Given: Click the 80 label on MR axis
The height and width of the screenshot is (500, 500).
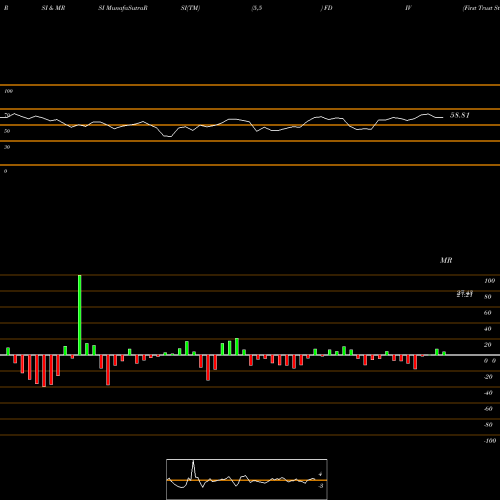Looking at the screenshot, I should tap(488, 297).
